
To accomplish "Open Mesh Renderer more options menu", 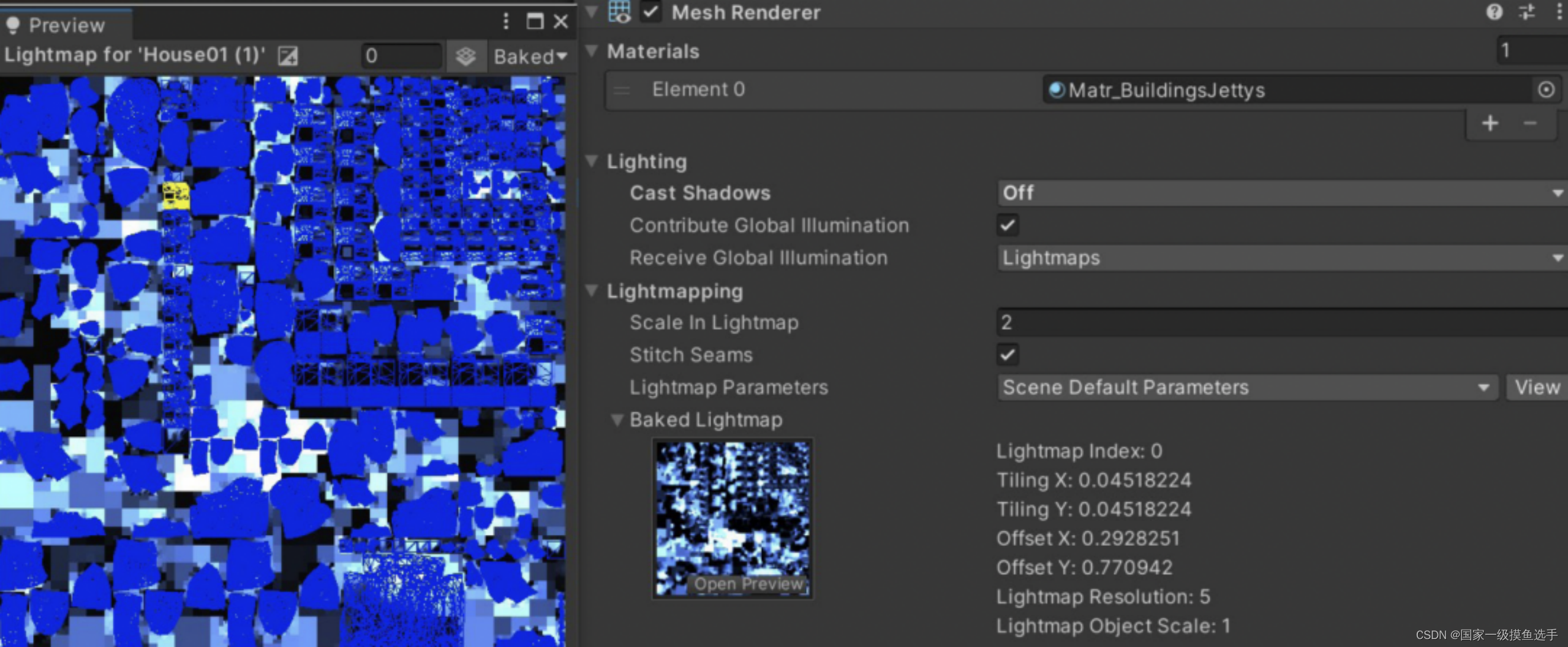I will [1559, 12].
